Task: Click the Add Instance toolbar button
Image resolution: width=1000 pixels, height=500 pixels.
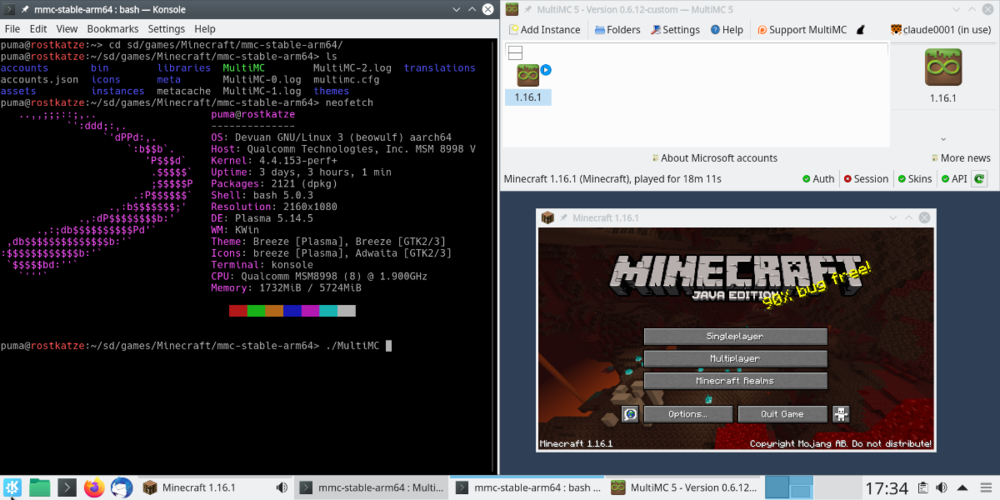Action: click(543, 30)
